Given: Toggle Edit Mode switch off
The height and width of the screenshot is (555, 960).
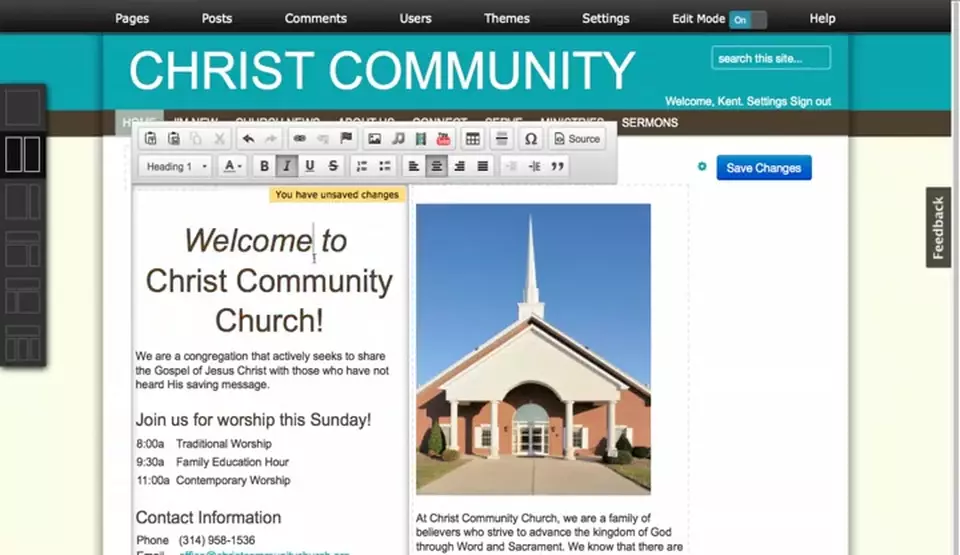Looking at the screenshot, I should (747, 19).
